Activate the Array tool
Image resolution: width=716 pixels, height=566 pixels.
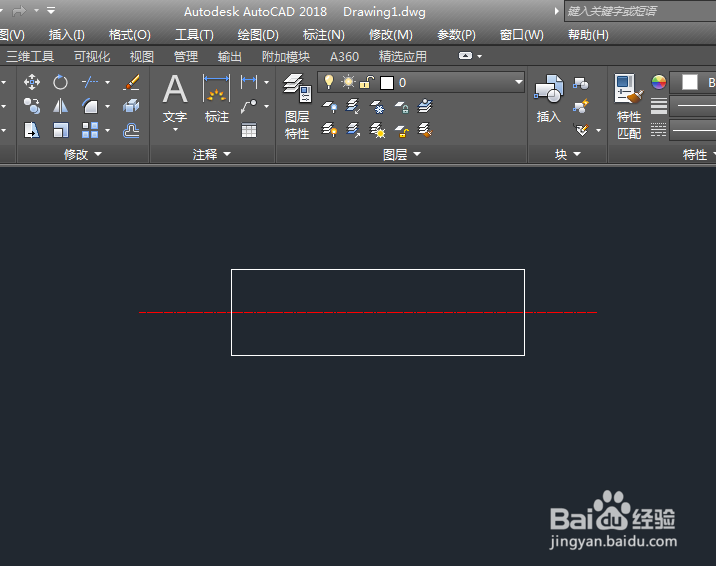click(90, 131)
